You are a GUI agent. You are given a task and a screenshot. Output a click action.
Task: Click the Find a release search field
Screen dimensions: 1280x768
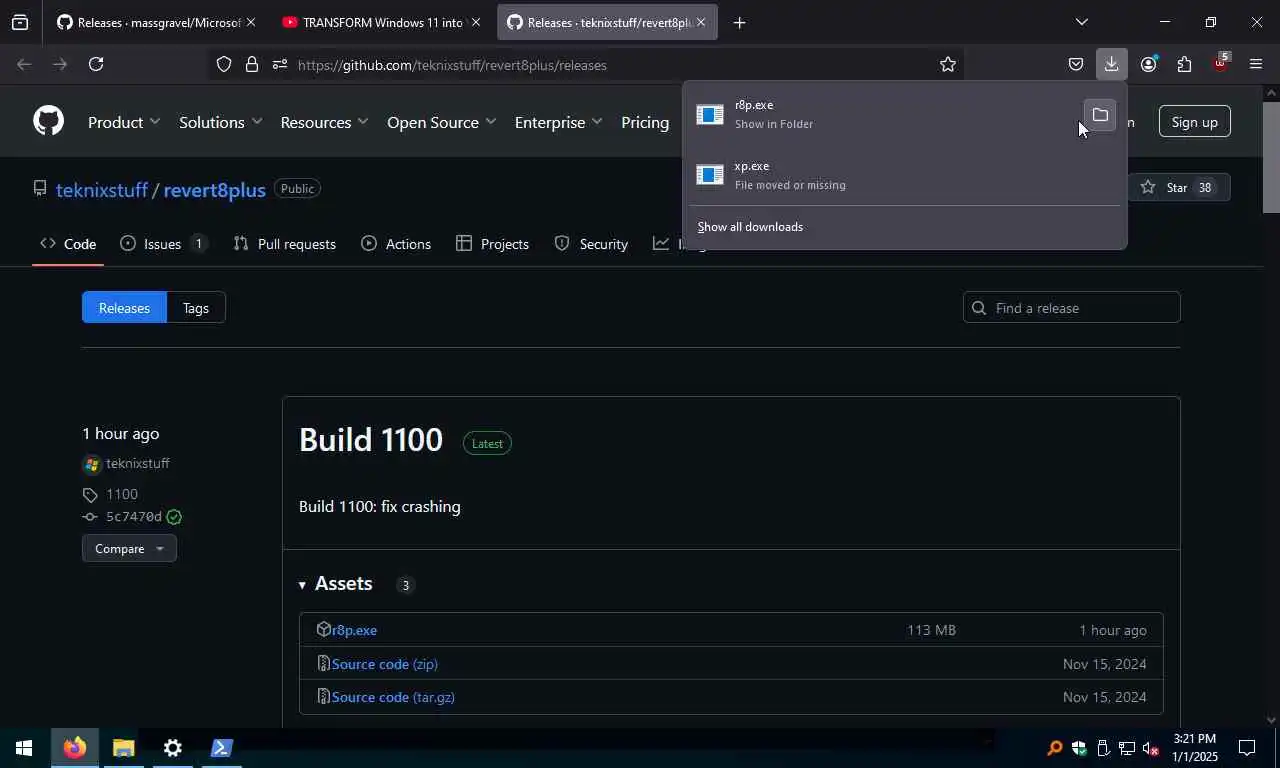click(1072, 308)
